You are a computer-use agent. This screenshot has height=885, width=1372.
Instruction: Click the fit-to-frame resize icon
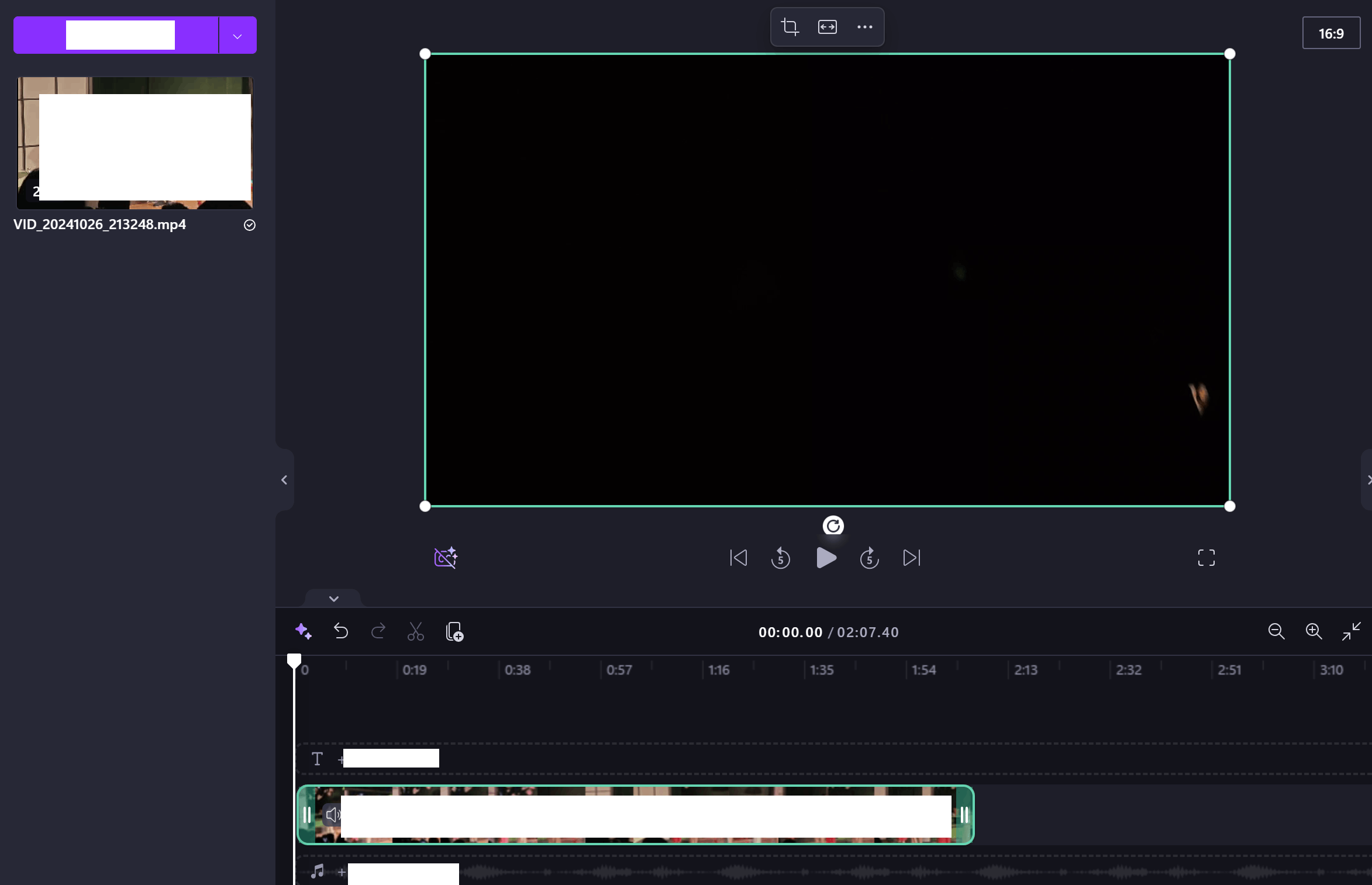[827, 27]
